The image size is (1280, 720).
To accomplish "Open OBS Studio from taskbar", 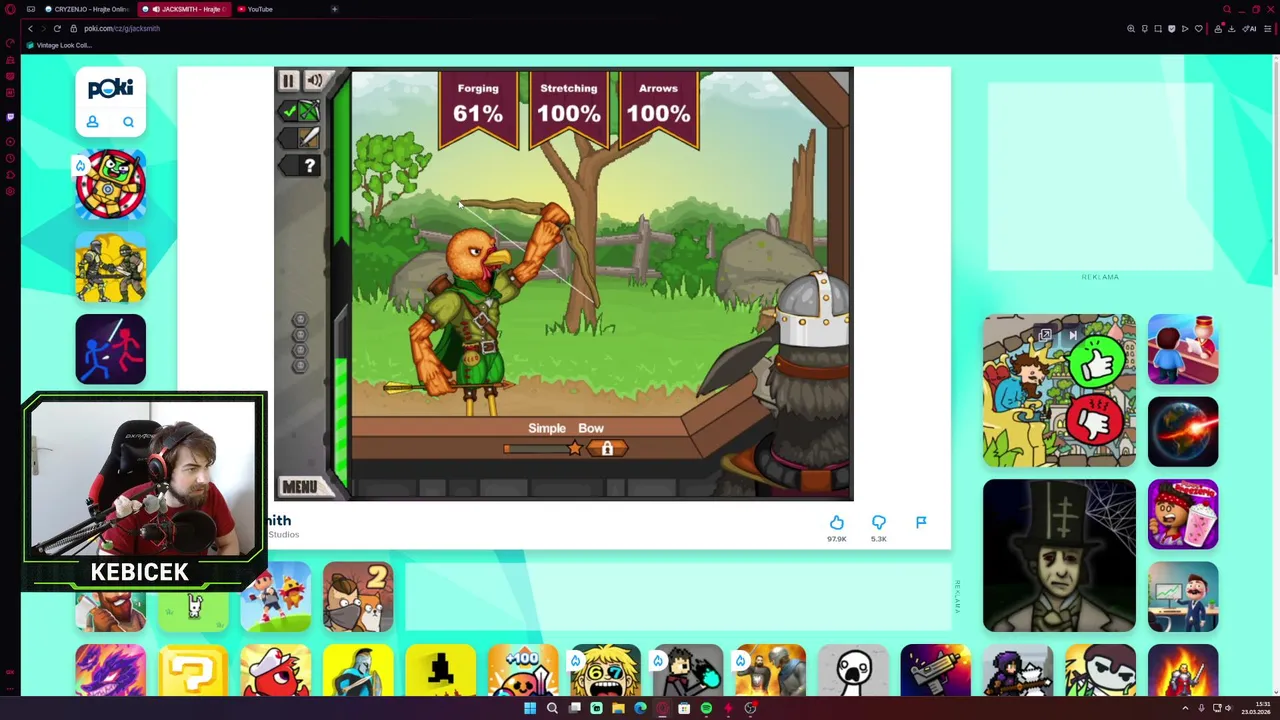I will [750, 708].
